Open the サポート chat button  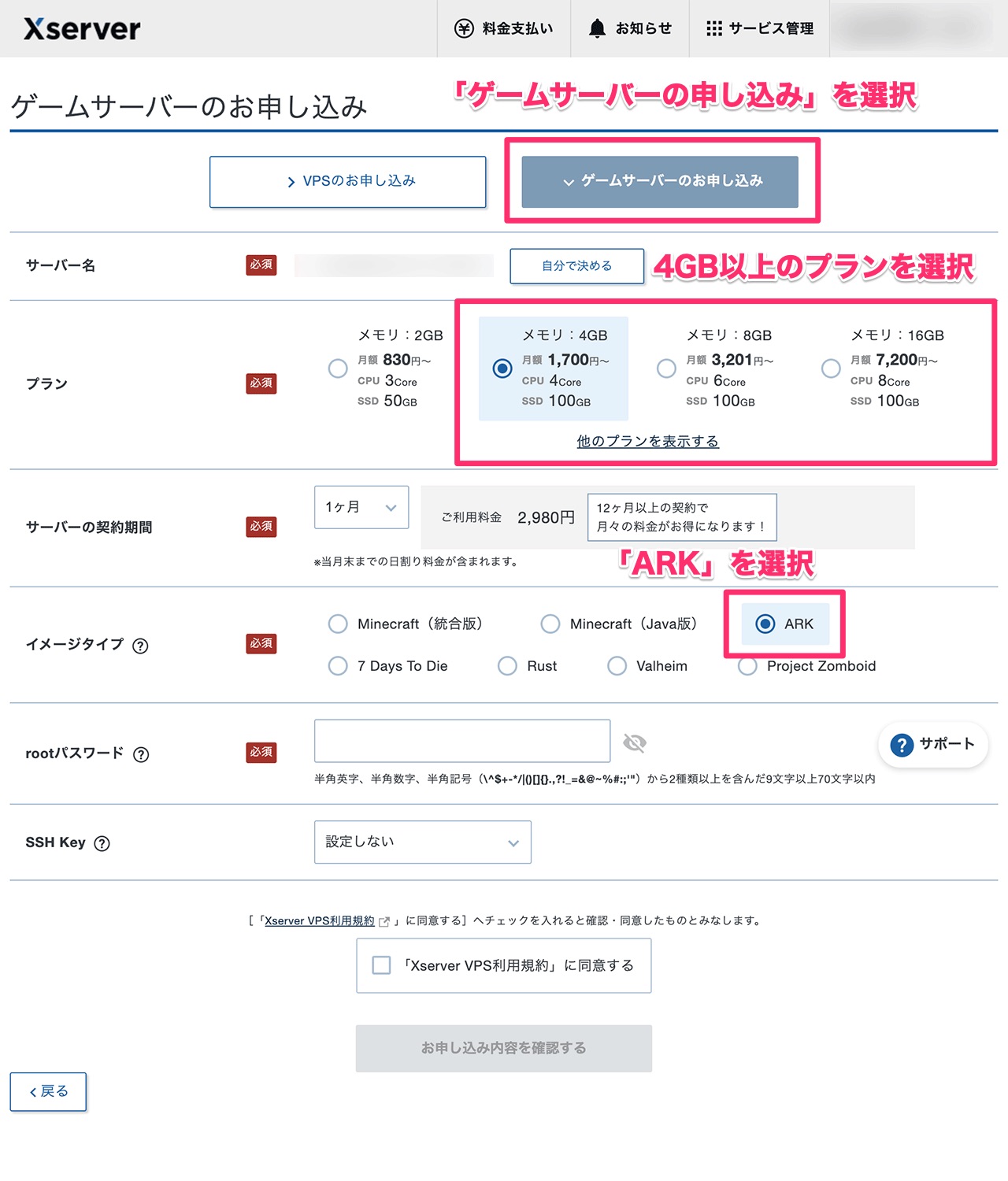point(933,744)
